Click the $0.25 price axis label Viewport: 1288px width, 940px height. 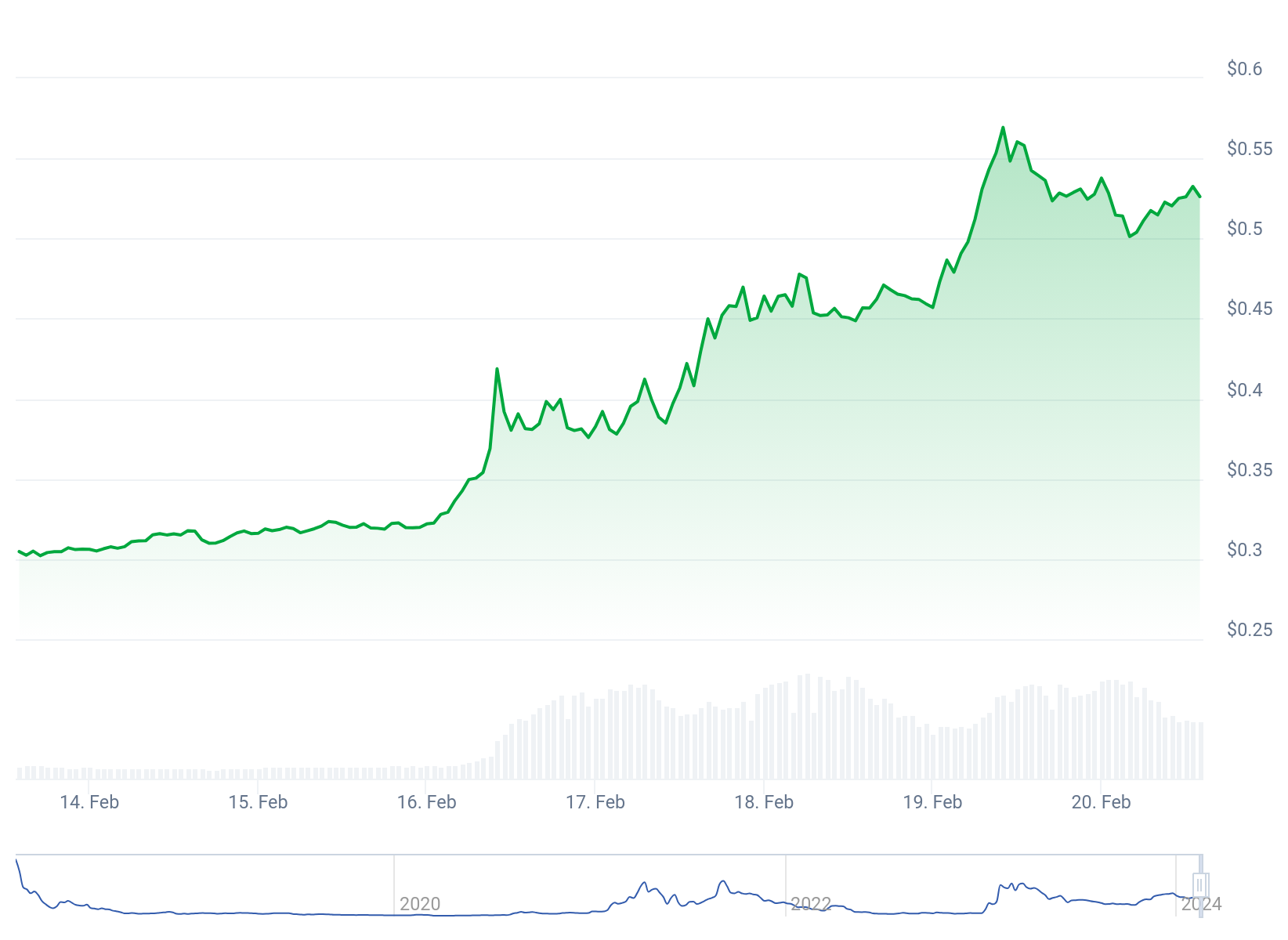[x=1250, y=630]
